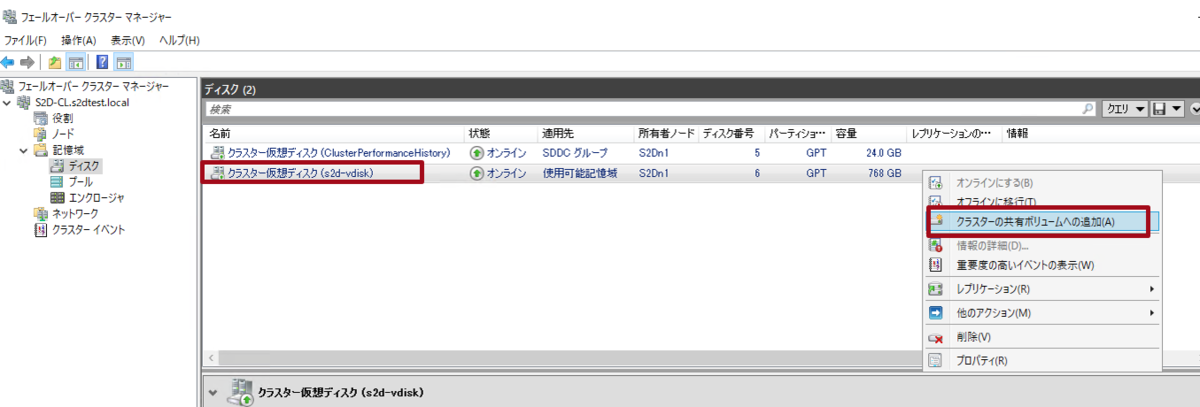
Task: Click the save query floppy-disk icon
Action: [1159, 108]
